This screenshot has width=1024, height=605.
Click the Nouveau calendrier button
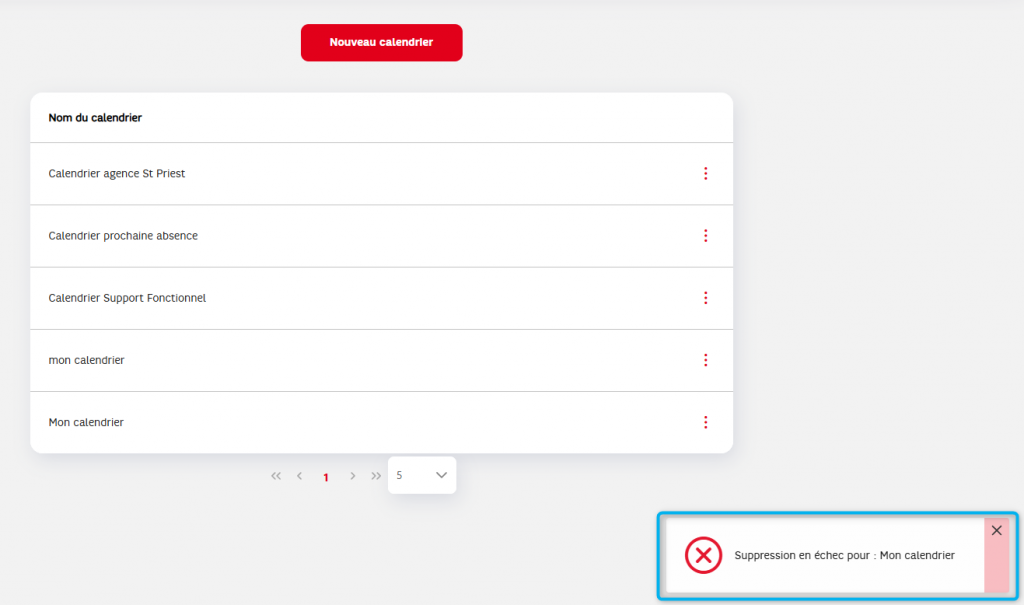click(381, 42)
